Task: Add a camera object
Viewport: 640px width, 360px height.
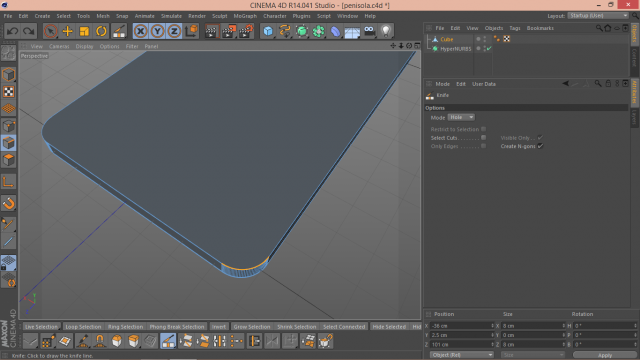Action: 369,31
